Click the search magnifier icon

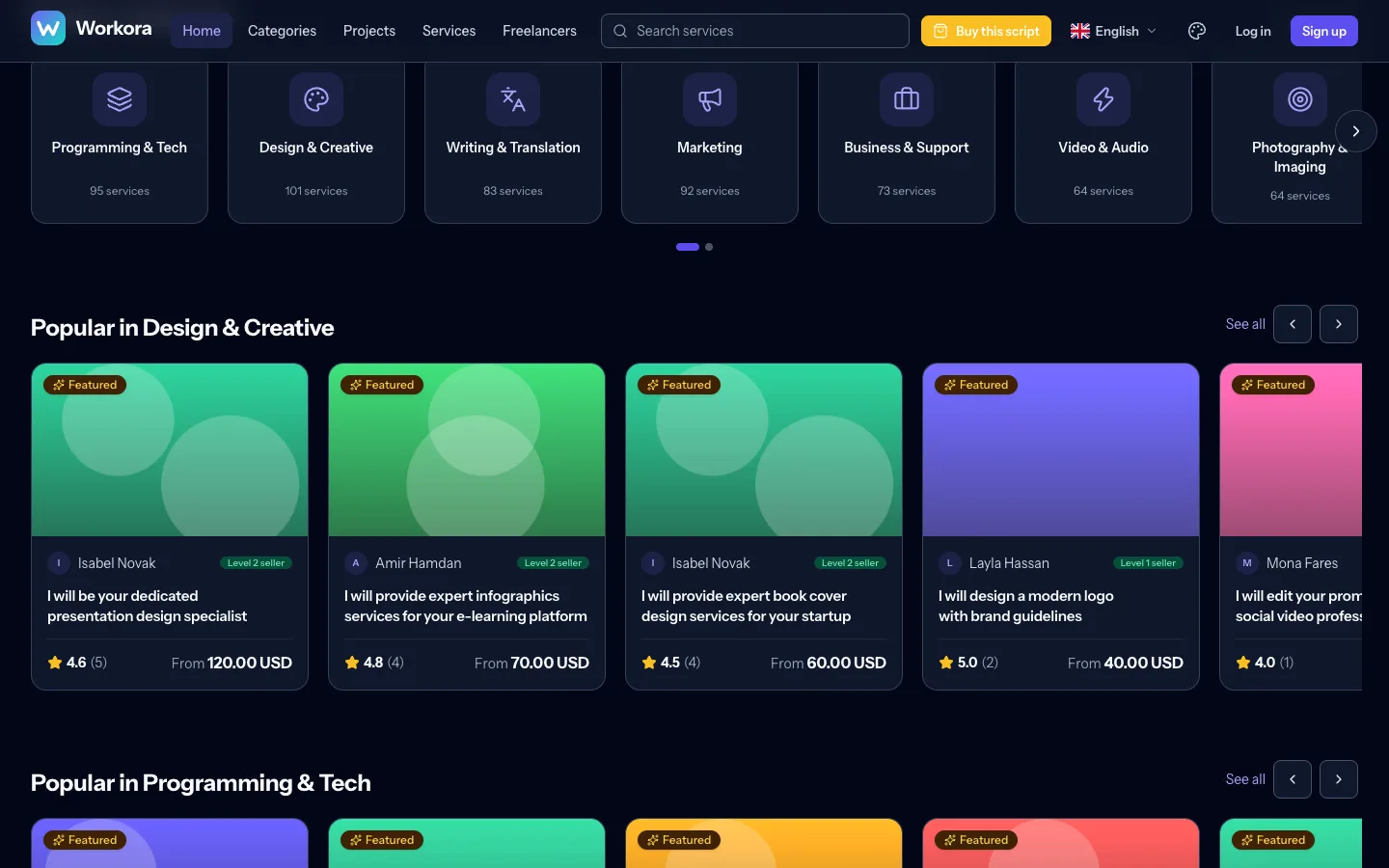pos(620,31)
